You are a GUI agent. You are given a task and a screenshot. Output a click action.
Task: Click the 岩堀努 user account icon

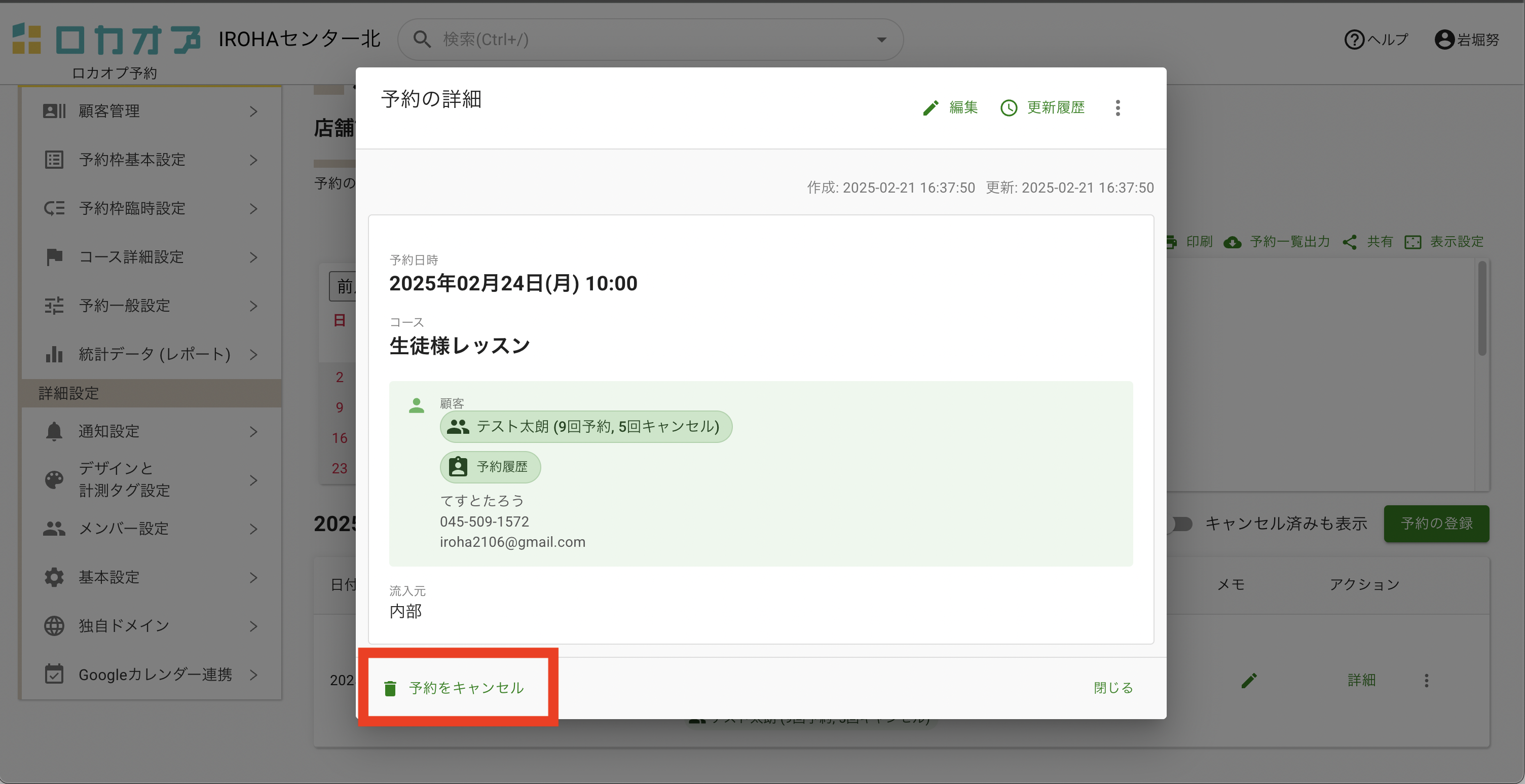(1444, 40)
